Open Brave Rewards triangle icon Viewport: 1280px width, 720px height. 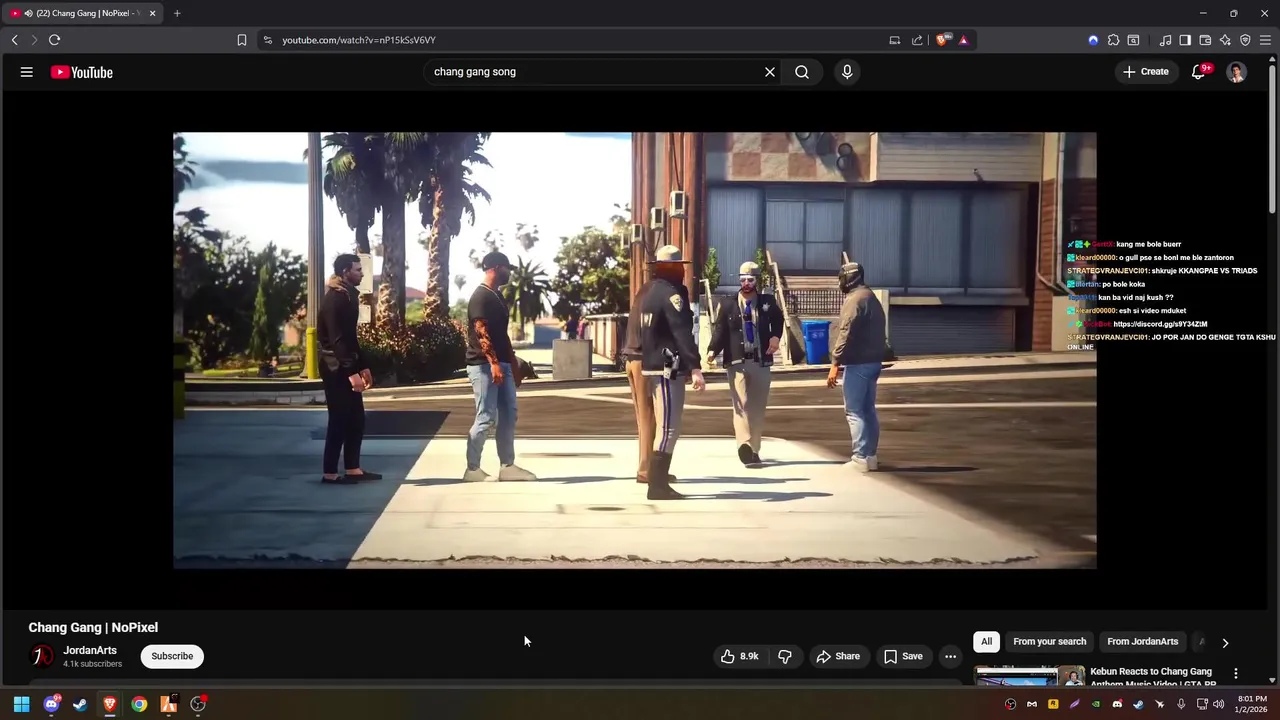[963, 40]
